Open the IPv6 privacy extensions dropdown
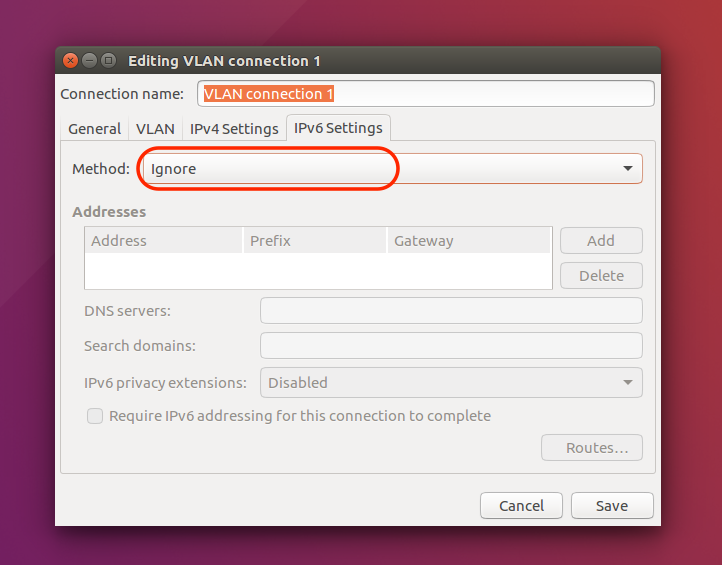This screenshot has height=565, width=722. pos(451,382)
